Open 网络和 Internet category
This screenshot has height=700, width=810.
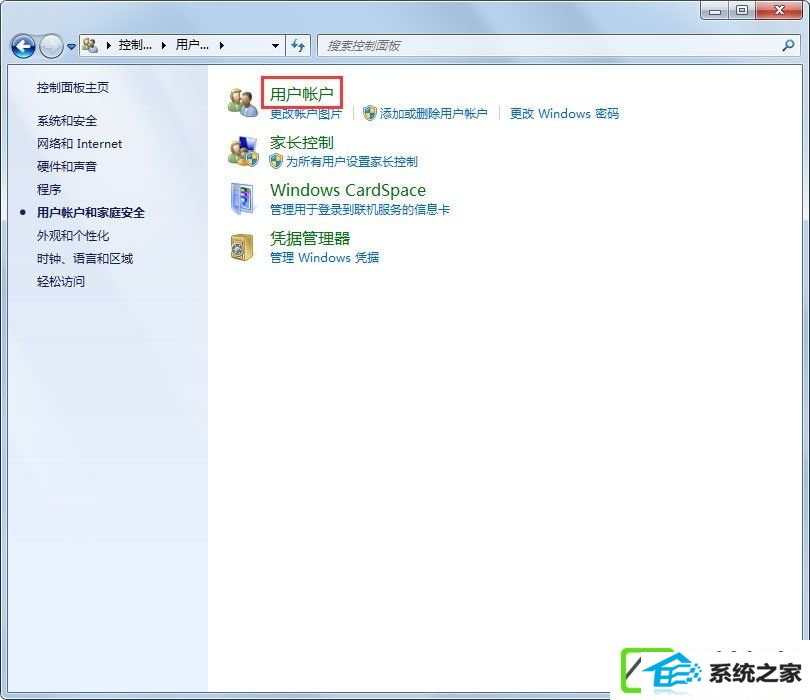80,144
